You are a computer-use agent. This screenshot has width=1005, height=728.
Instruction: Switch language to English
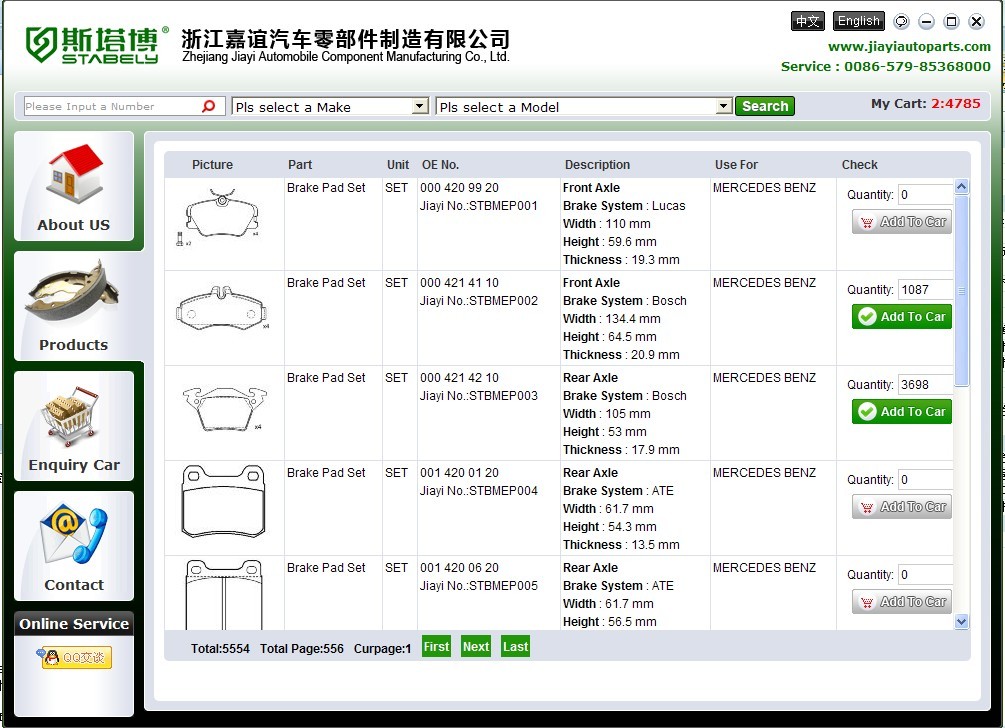[x=859, y=21]
